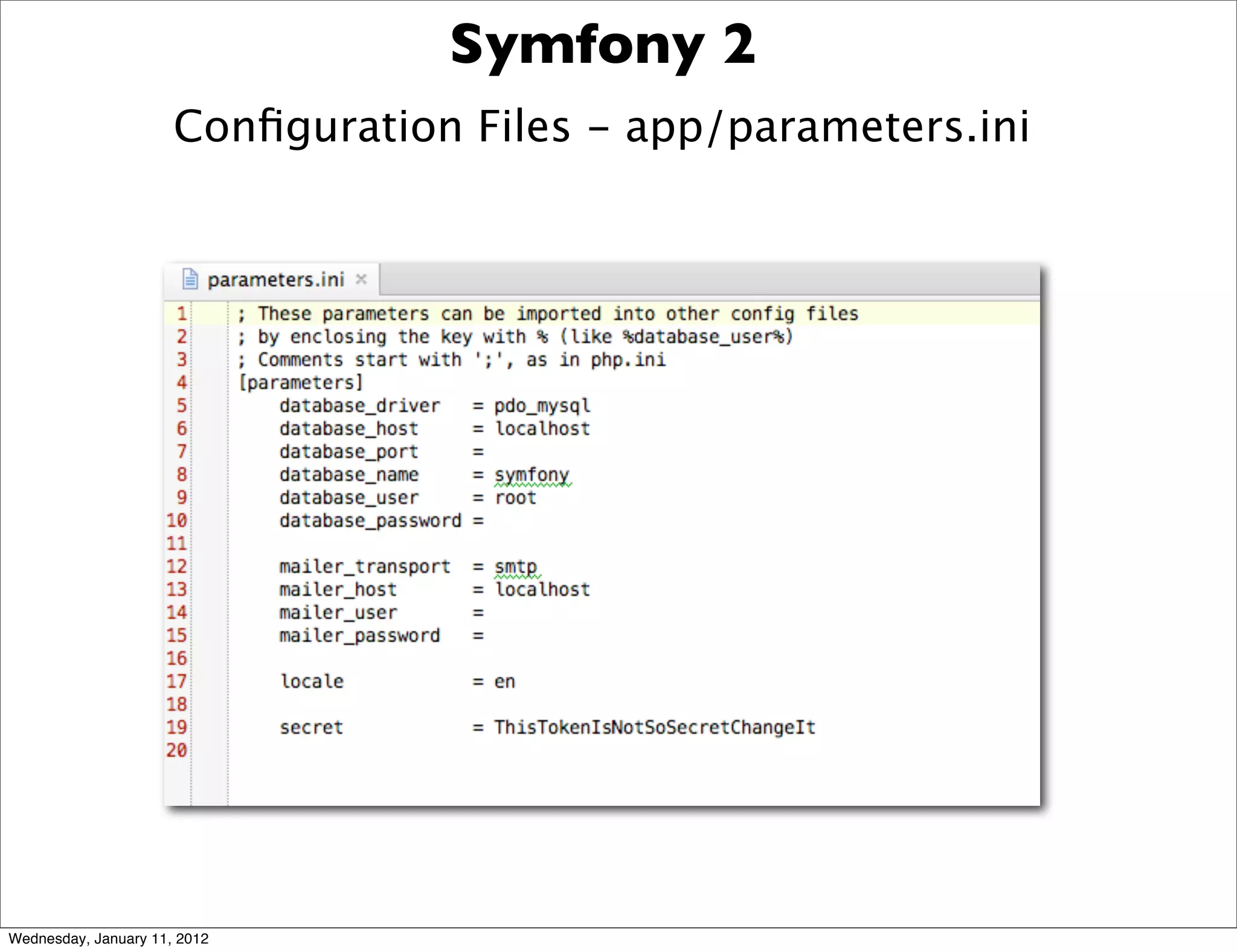Click the secret key
1237x952 pixels.
tap(311, 727)
